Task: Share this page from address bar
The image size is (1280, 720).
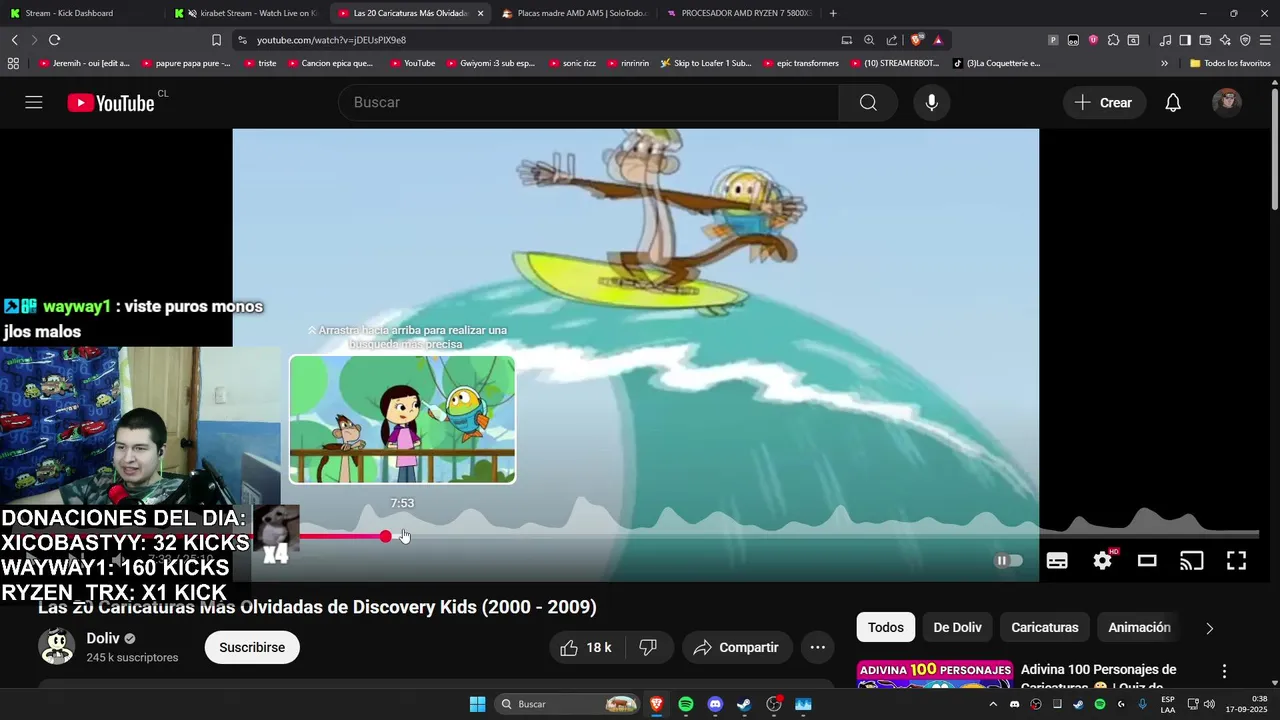Action: pyautogui.click(x=892, y=40)
